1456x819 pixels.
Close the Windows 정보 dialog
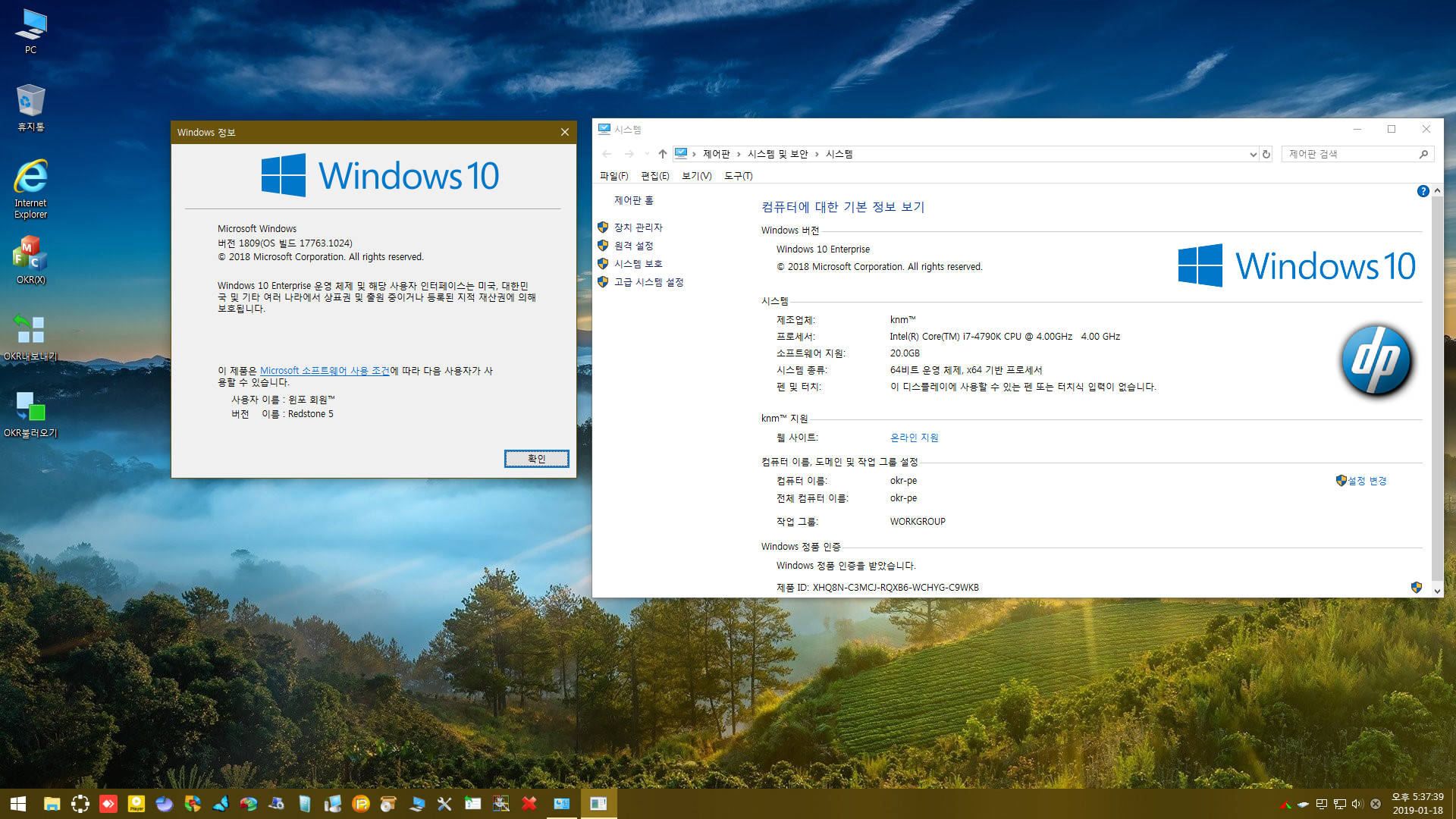click(565, 132)
